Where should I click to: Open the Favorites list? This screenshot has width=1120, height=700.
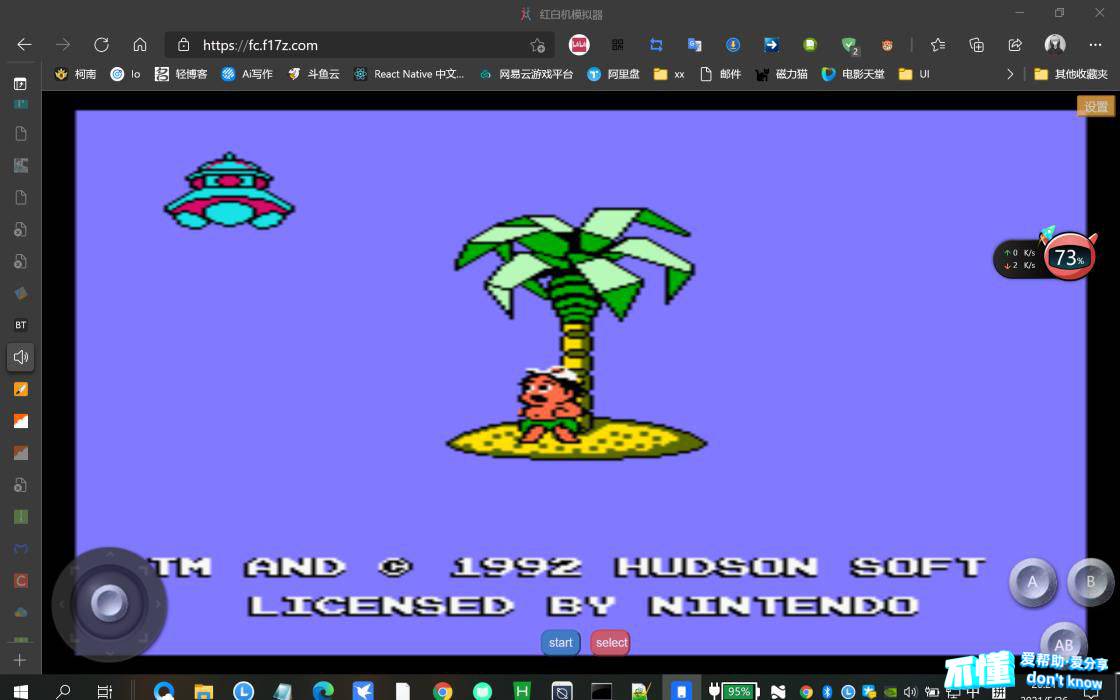[938, 45]
